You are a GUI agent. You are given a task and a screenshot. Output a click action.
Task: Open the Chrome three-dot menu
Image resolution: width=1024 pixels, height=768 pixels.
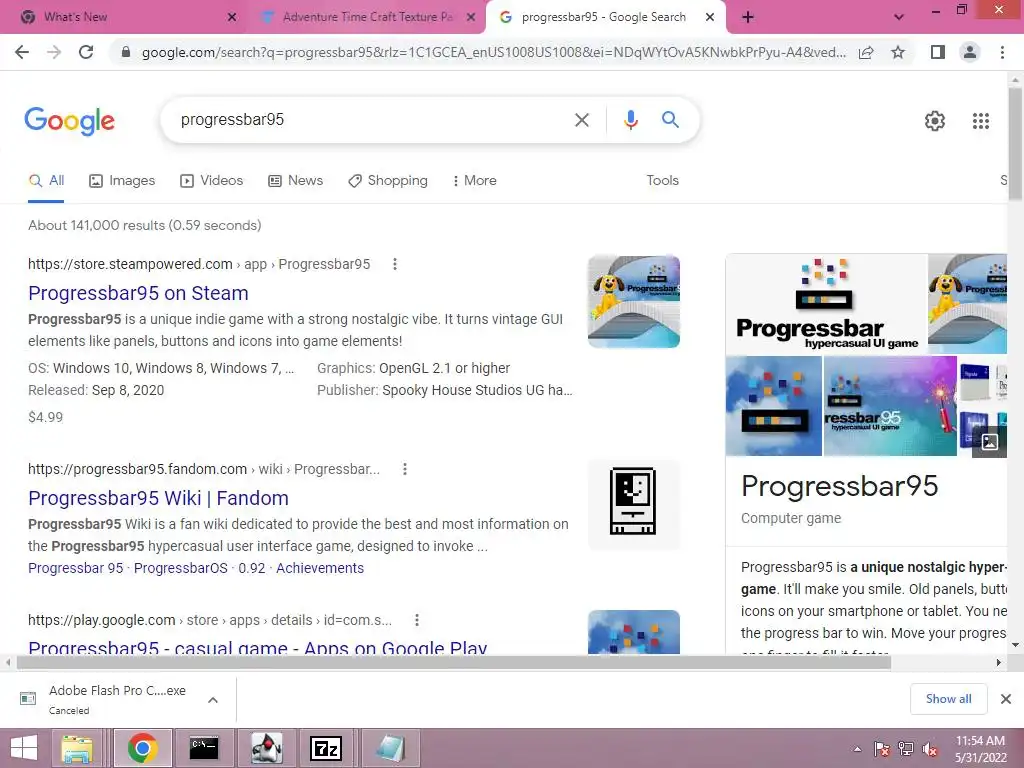(1002, 52)
